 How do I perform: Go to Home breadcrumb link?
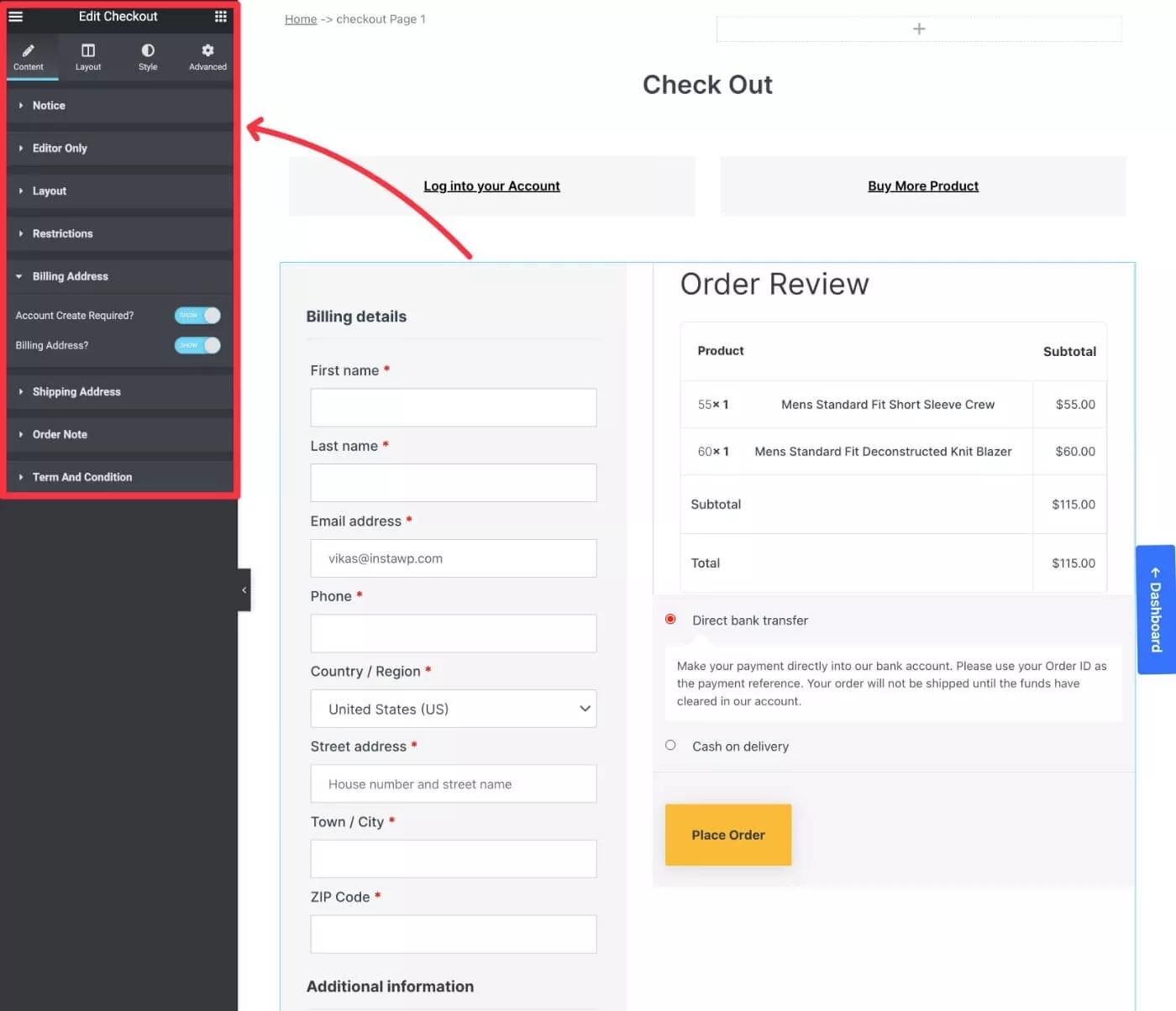(x=301, y=18)
